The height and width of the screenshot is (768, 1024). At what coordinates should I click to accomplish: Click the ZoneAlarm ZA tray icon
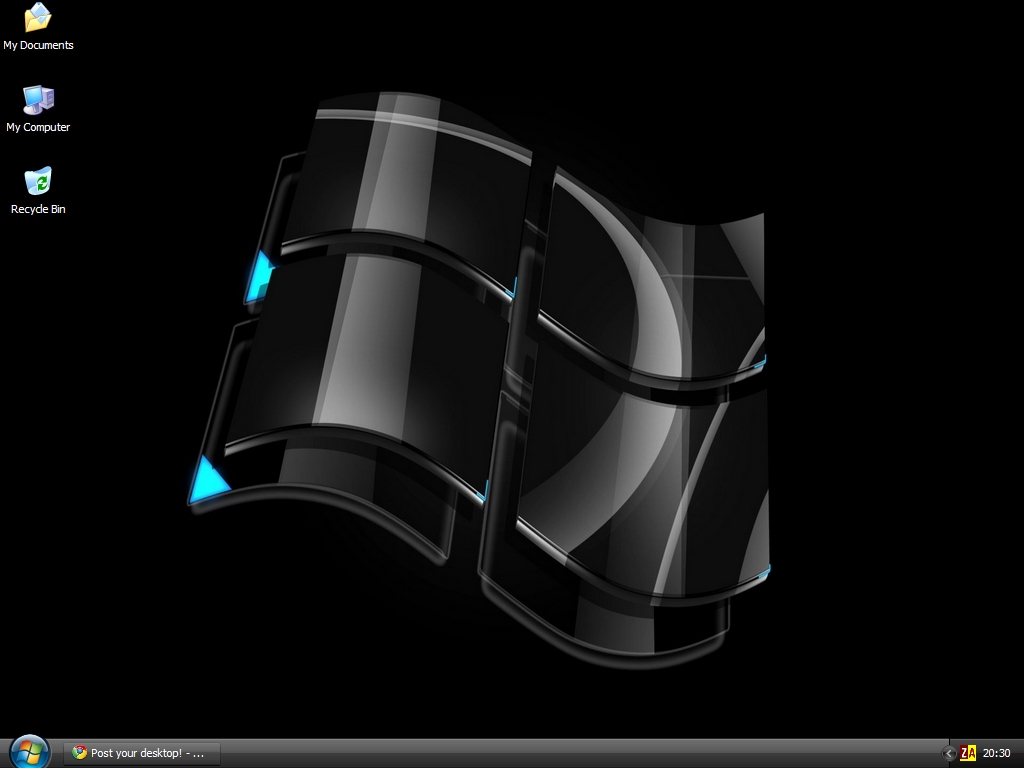click(968, 753)
